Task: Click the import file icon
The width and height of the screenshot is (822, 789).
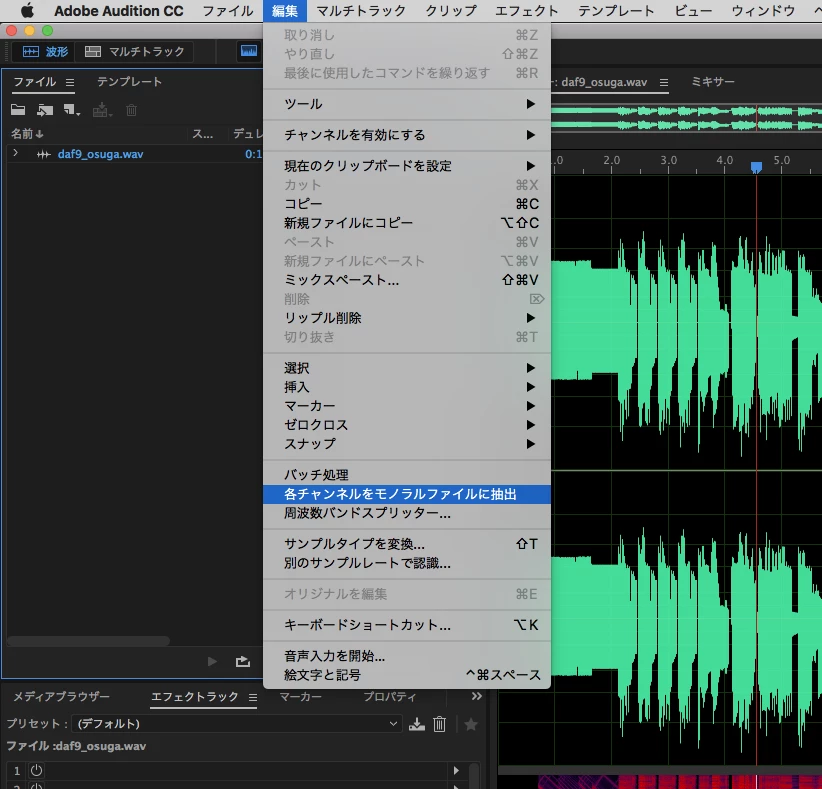Action: click(x=45, y=110)
